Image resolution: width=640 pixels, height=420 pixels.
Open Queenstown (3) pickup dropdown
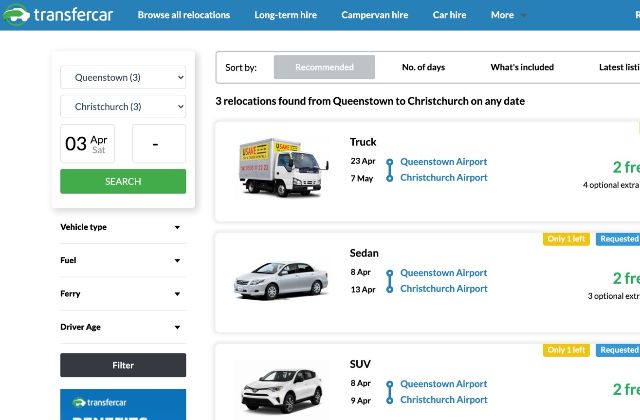click(x=123, y=77)
